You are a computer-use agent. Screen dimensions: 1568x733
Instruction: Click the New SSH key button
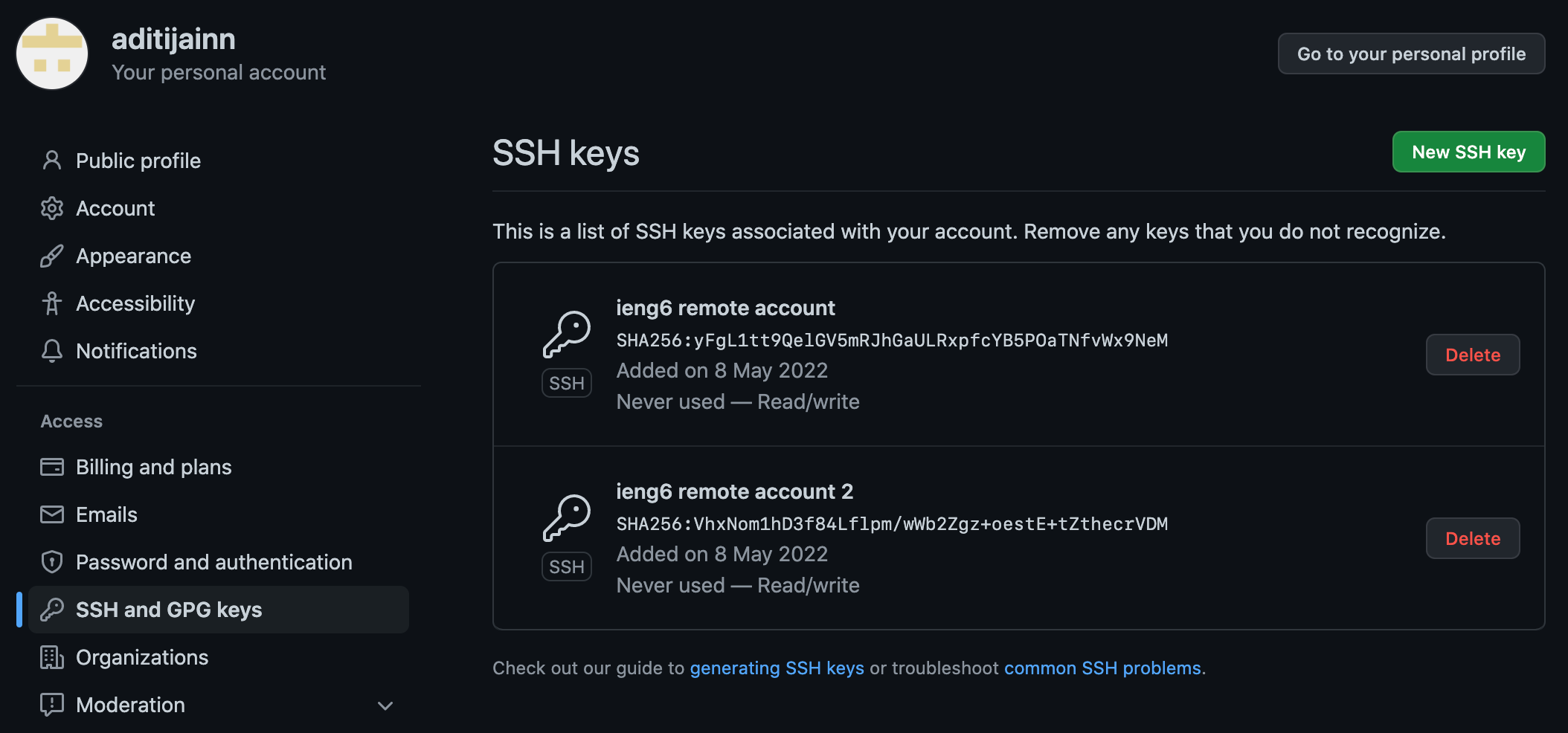1468,152
